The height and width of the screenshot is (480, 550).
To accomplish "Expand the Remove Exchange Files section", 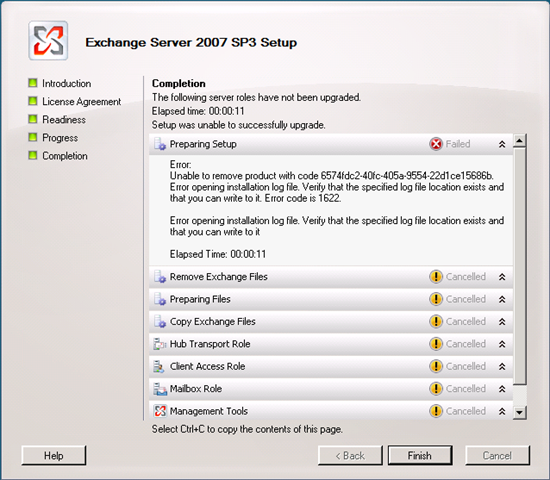I will coord(502,277).
